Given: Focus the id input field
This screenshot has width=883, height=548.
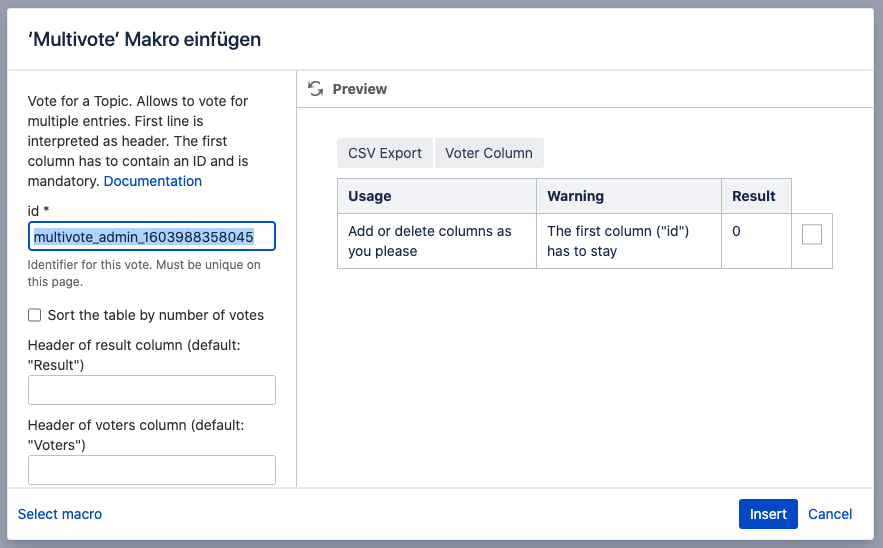Looking at the screenshot, I should (x=151, y=236).
